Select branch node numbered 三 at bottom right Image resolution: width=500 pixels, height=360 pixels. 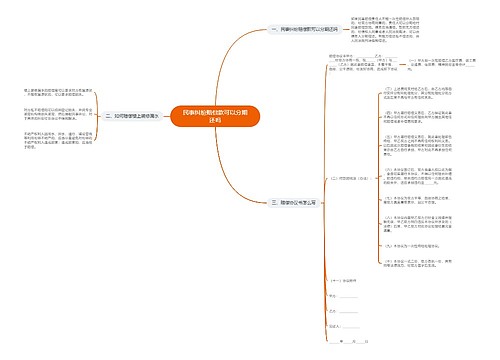293,202
